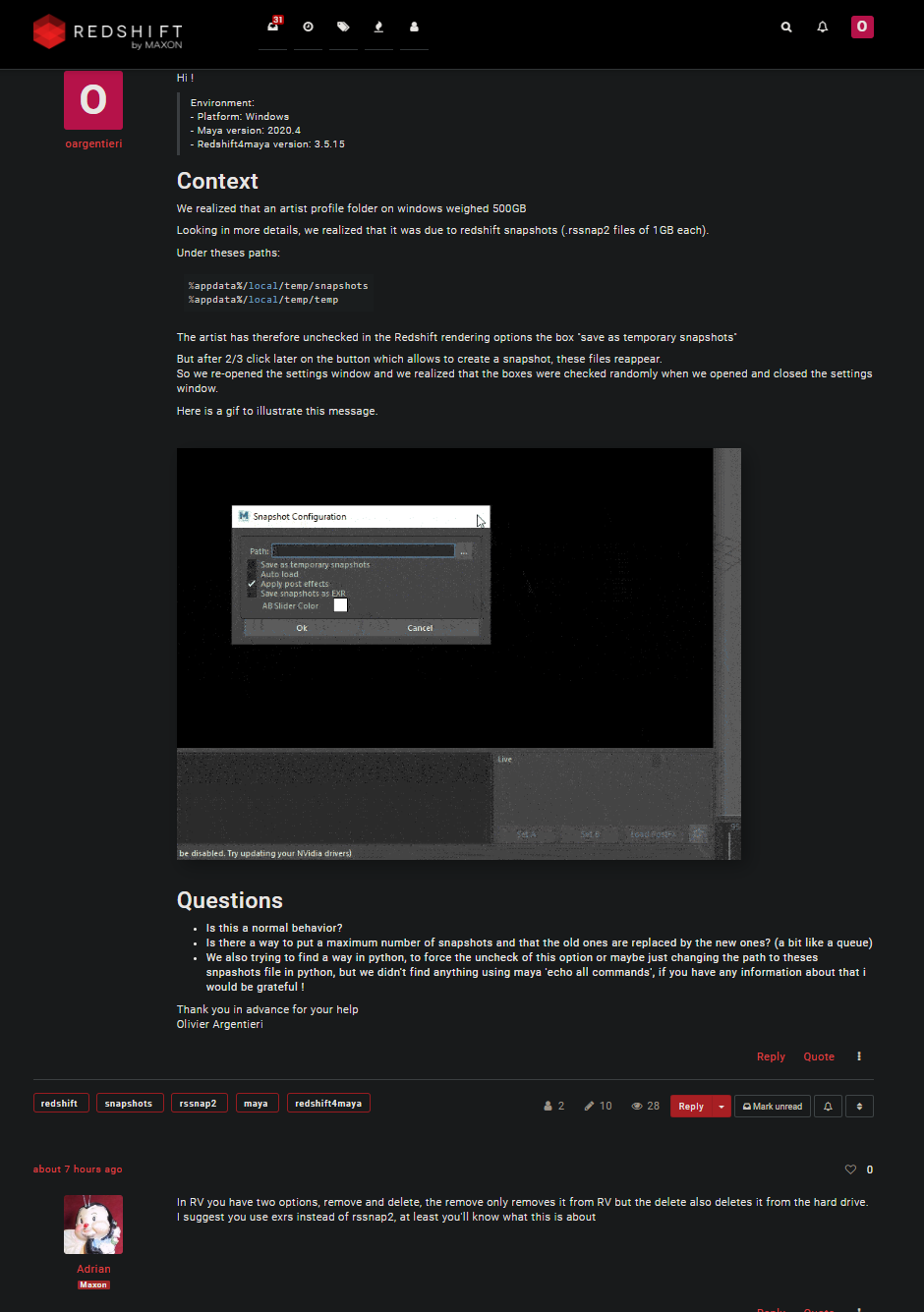Screen dimensions: 924x1312
Task: Click the Redshift4maya version: 3.5.15 line
Action: (267, 143)
